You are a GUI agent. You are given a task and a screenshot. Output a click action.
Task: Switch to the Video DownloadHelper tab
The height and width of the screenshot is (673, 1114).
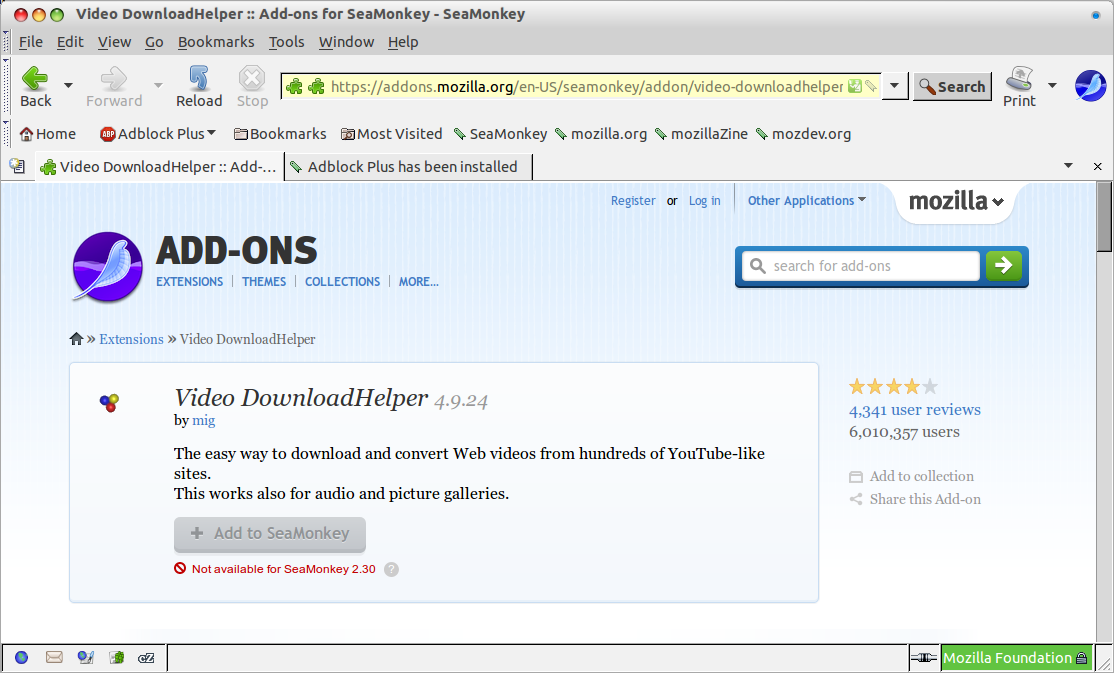click(159, 167)
